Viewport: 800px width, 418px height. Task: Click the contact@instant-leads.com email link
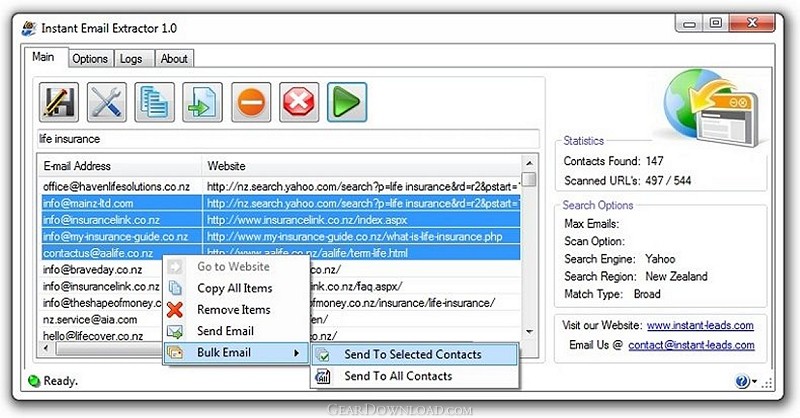point(691,345)
